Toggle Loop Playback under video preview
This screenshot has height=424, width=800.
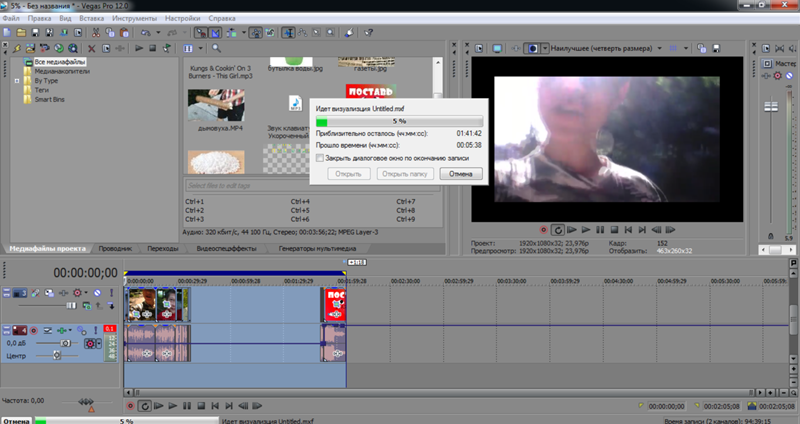pyautogui.click(x=558, y=230)
